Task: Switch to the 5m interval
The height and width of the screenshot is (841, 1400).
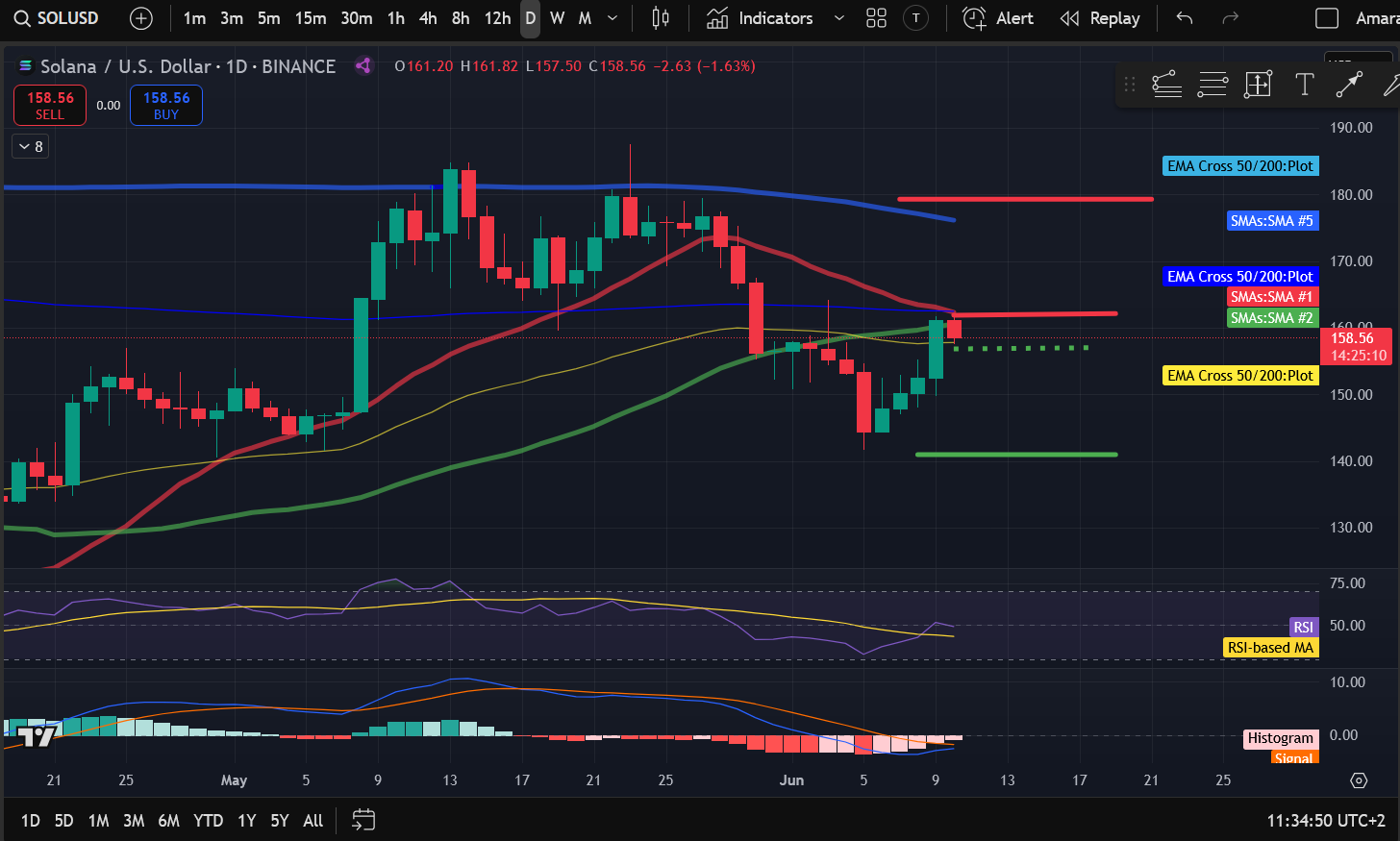Action: (x=269, y=18)
